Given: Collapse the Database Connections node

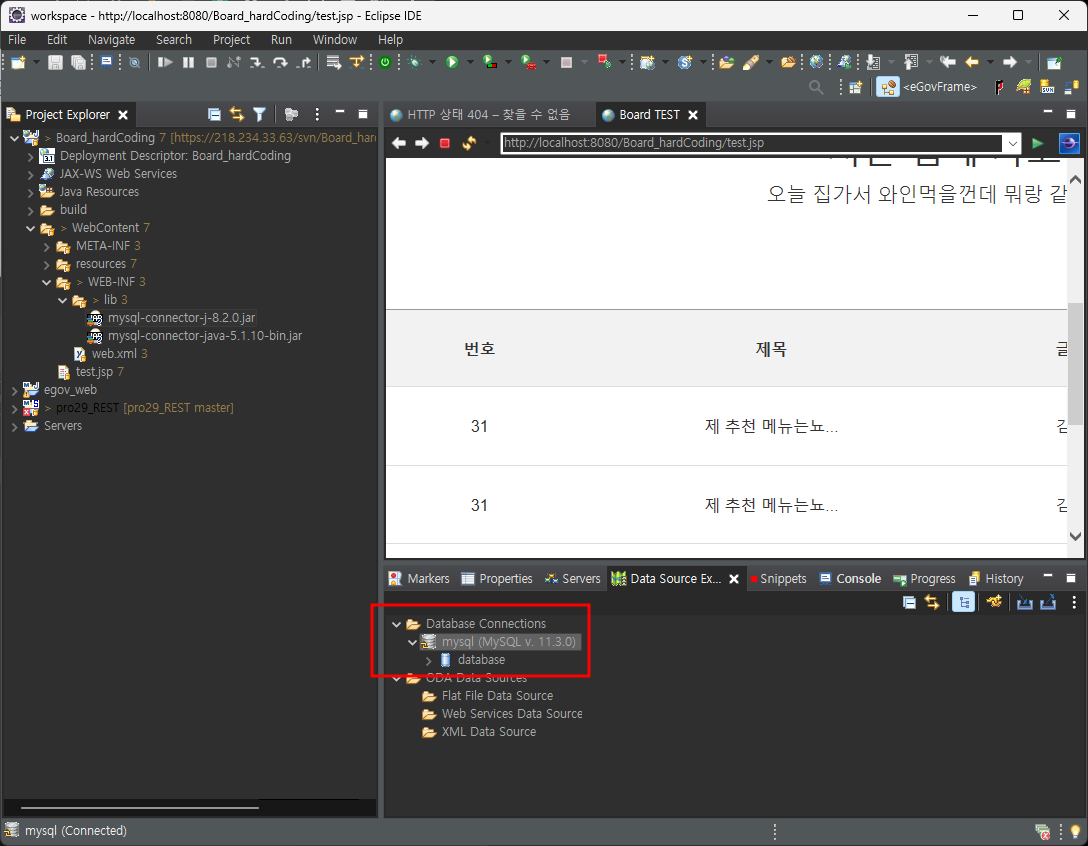Looking at the screenshot, I should (x=397, y=625).
